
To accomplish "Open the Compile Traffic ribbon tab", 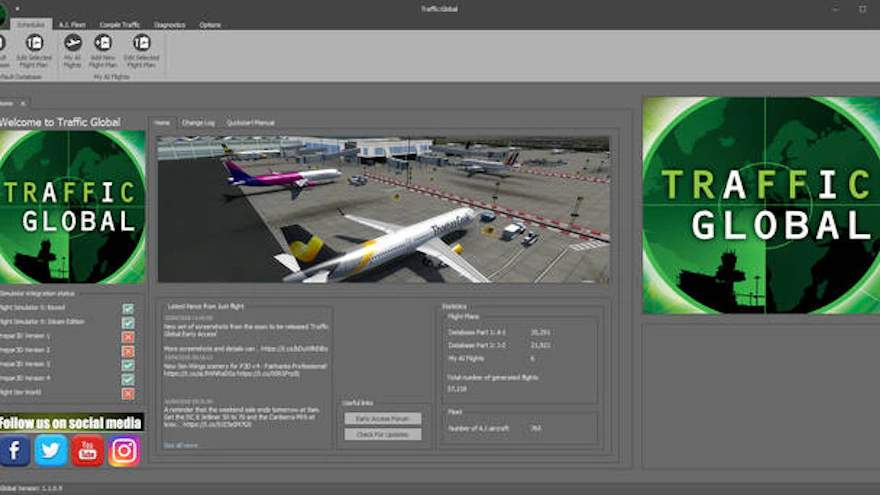I will 120,25.
